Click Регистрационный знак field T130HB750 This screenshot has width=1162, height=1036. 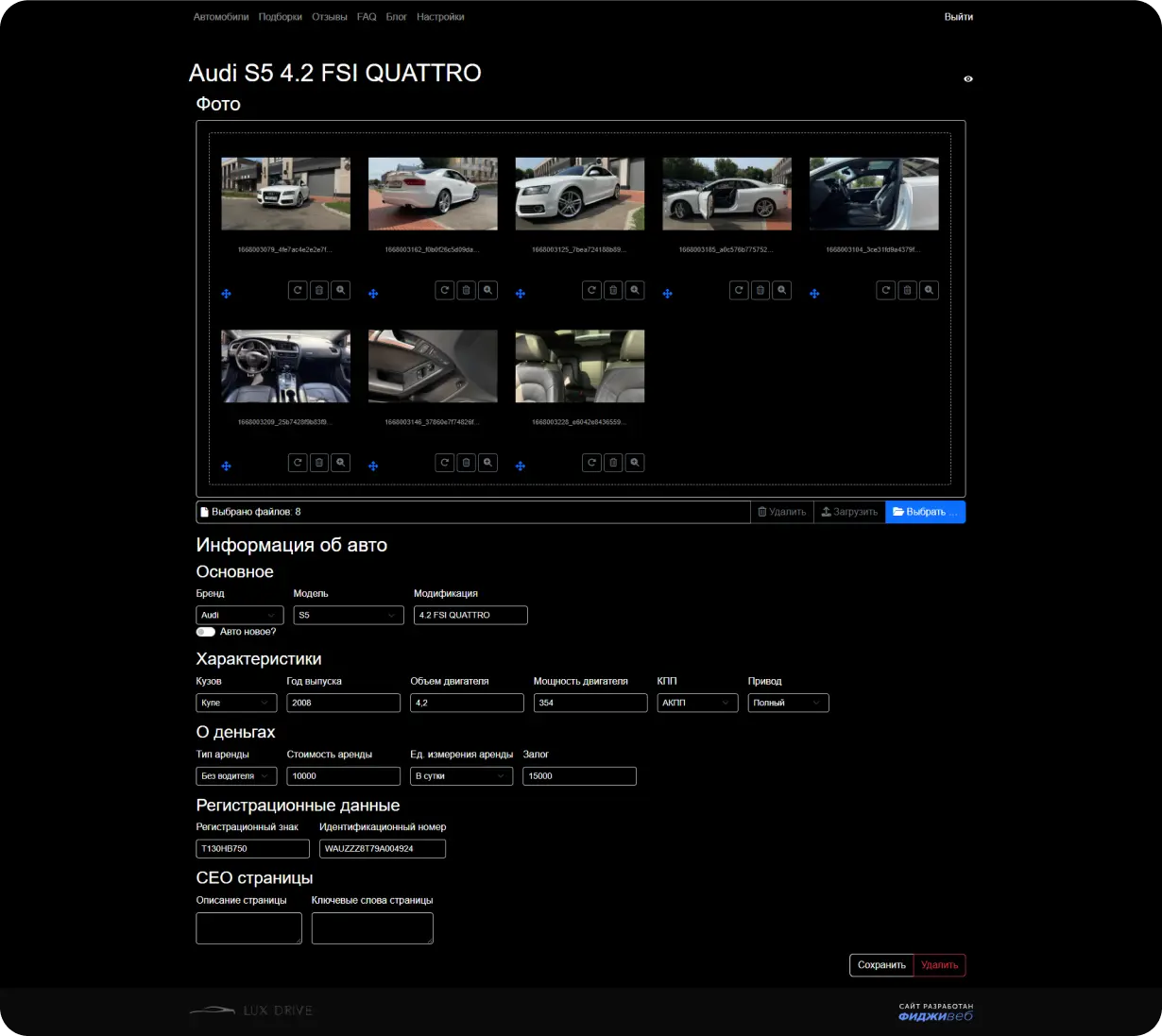253,849
